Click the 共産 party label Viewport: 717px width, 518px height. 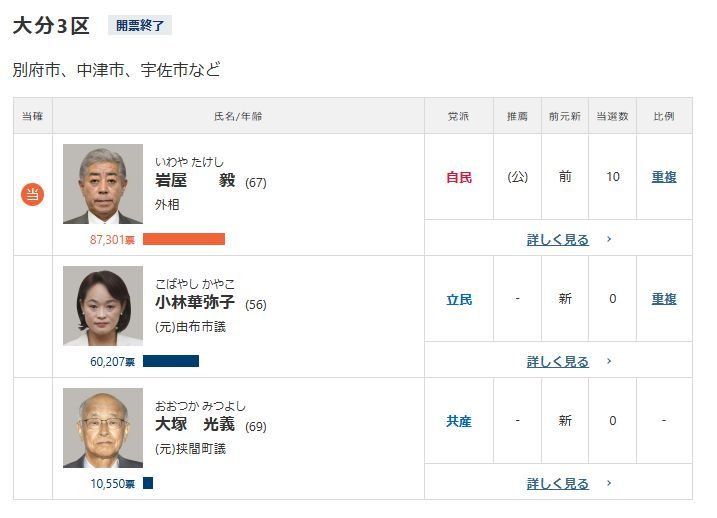tap(459, 421)
